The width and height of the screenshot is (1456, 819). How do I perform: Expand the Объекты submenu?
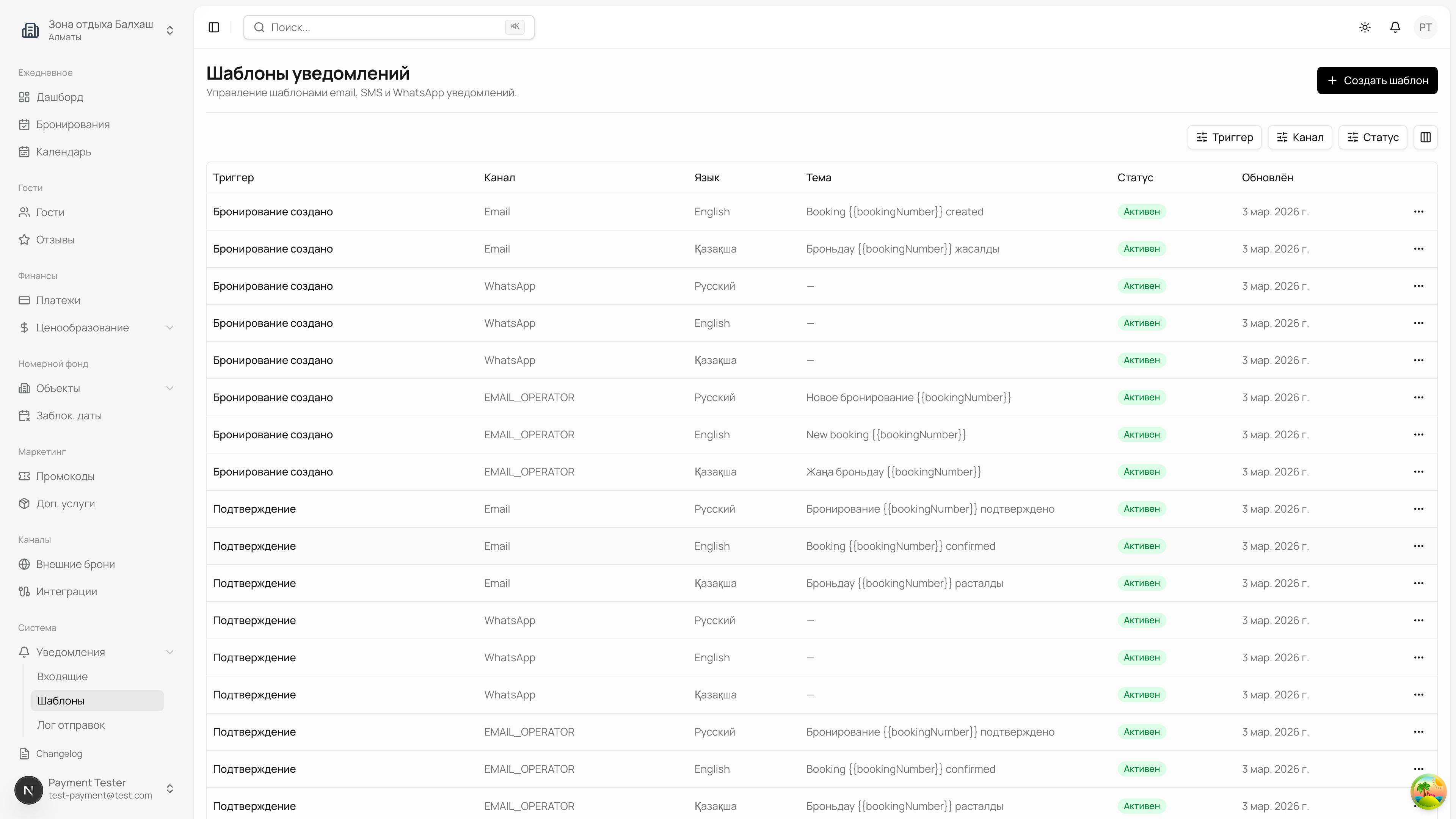(x=169, y=388)
